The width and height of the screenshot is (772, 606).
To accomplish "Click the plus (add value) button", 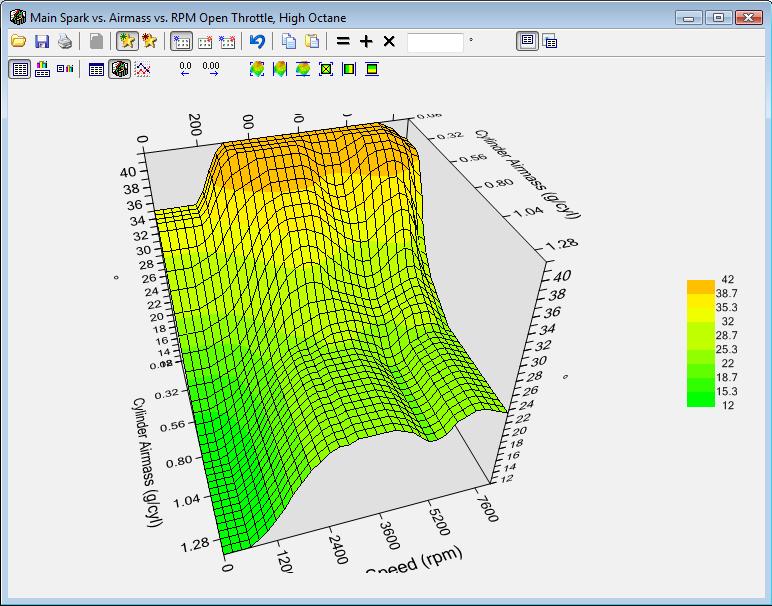I will [x=366, y=41].
